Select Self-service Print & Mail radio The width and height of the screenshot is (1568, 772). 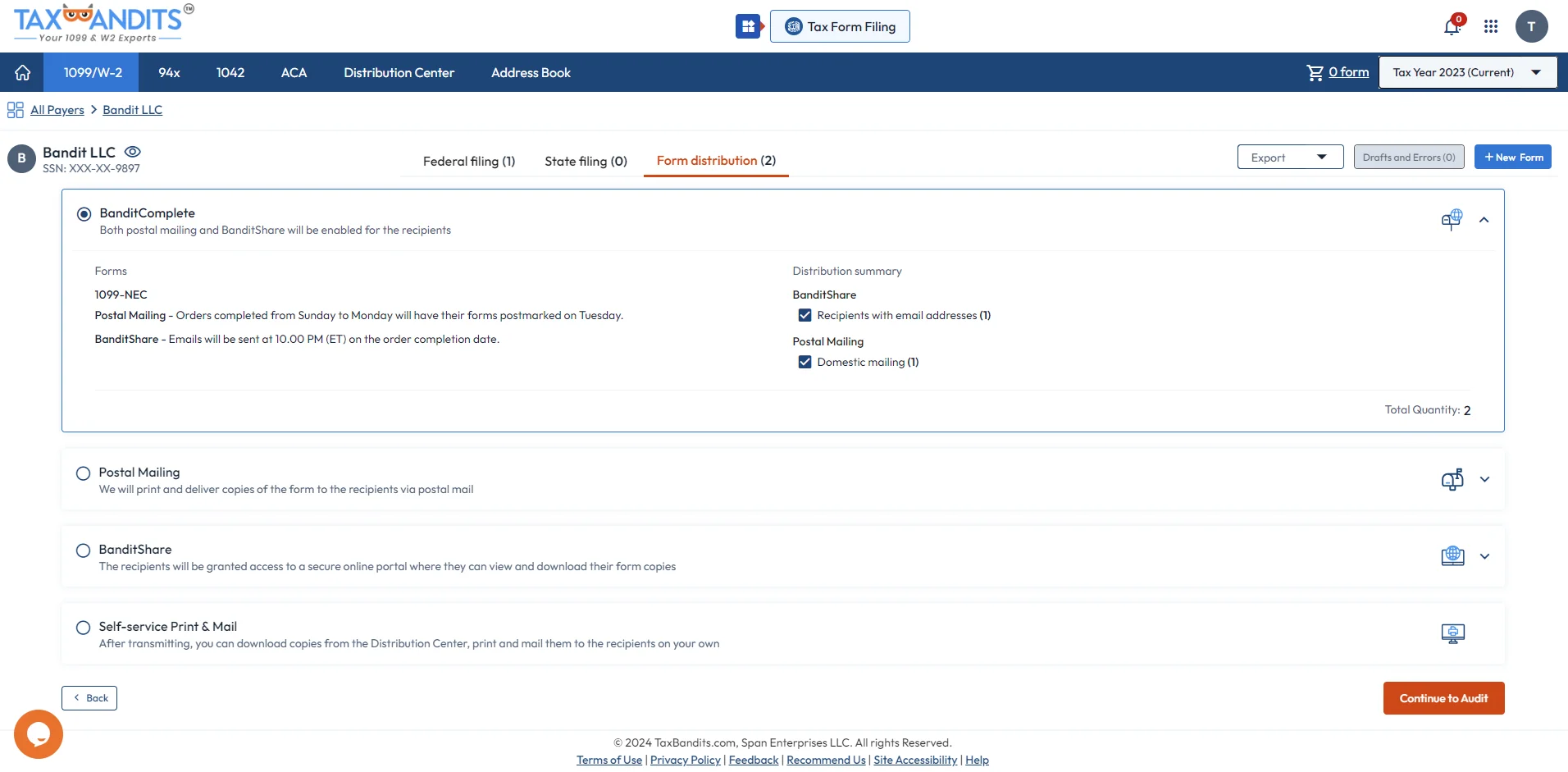tap(83, 628)
